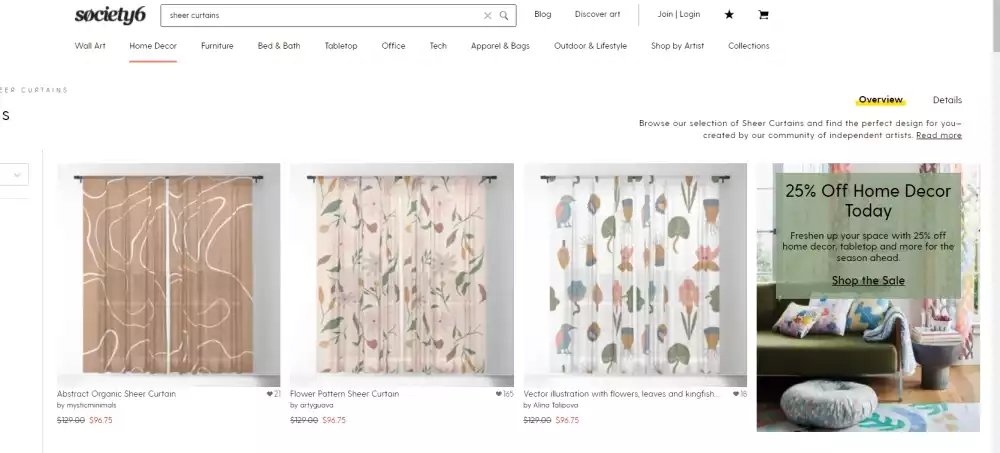The height and width of the screenshot is (453, 1000).
Task: Click the 25% Off Home Decor Today heading
Action: coord(868,200)
